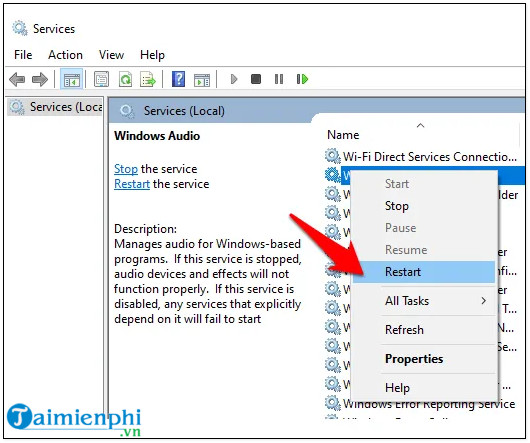This screenshot has height=443, width=530.
Task: Open the Action menu
Action: click(65, 55)
